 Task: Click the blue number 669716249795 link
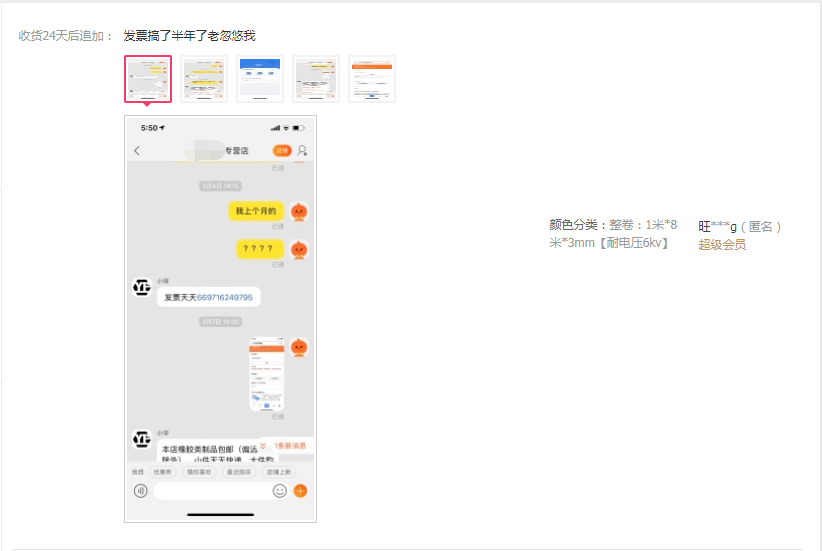[225, 298]
